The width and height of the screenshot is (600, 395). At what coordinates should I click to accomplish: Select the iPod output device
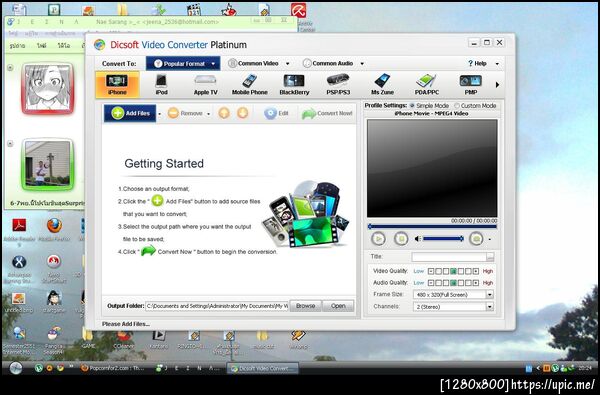161,85
